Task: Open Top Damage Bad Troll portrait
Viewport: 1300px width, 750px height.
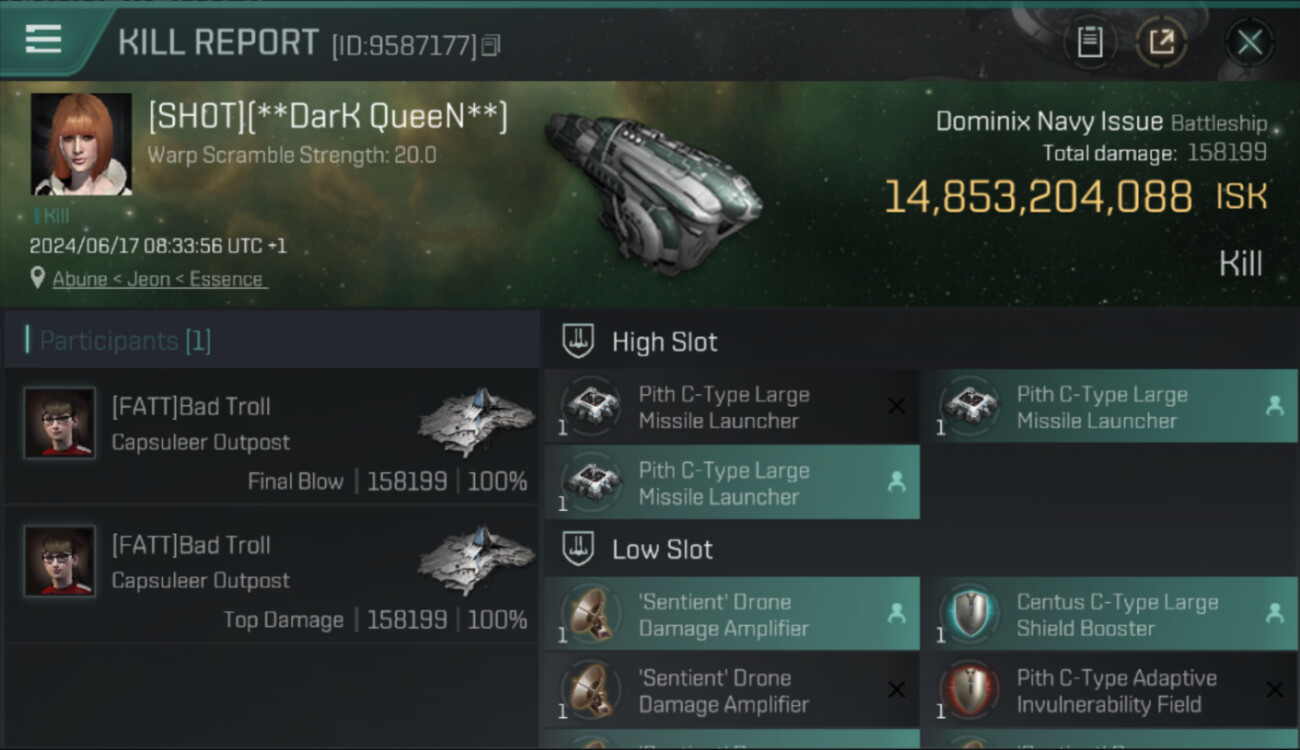Action: [60, 561]
